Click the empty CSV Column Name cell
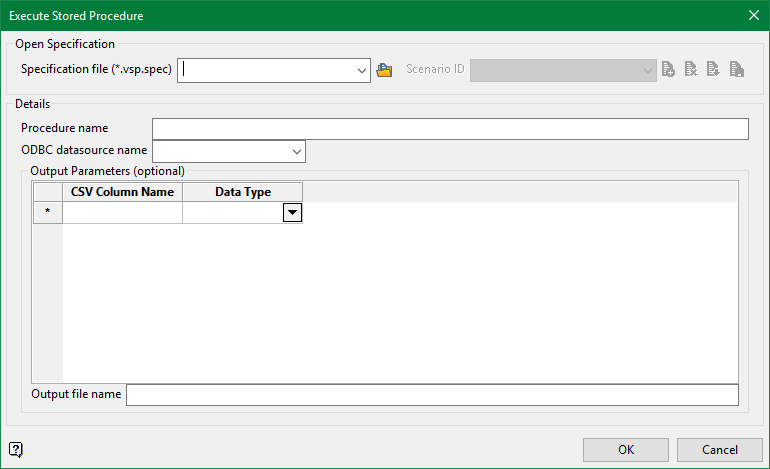This screenshot has width=770, height=469. click(x=122, y=213)
